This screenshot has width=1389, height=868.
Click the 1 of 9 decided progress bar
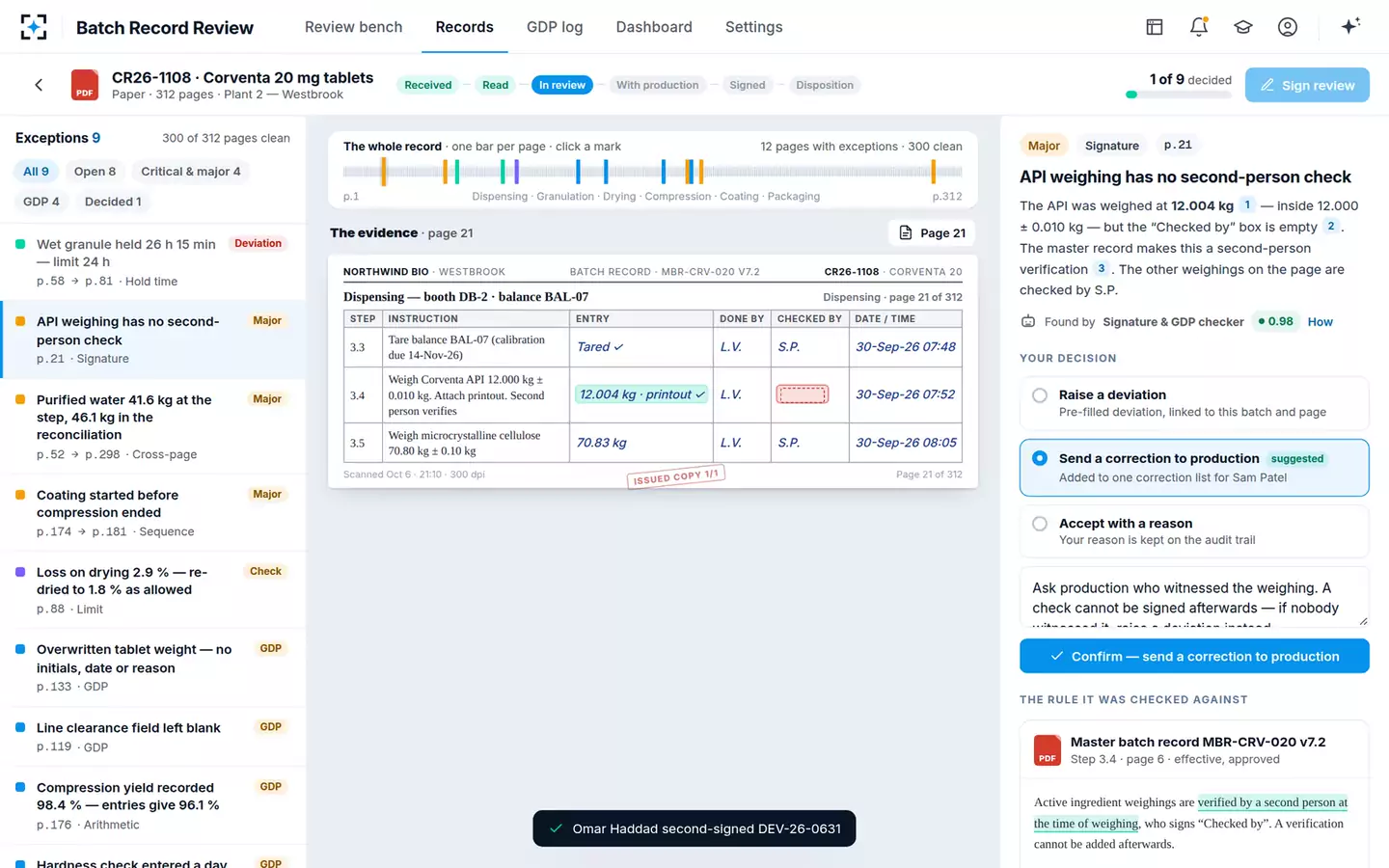(x=1179, y=95)
